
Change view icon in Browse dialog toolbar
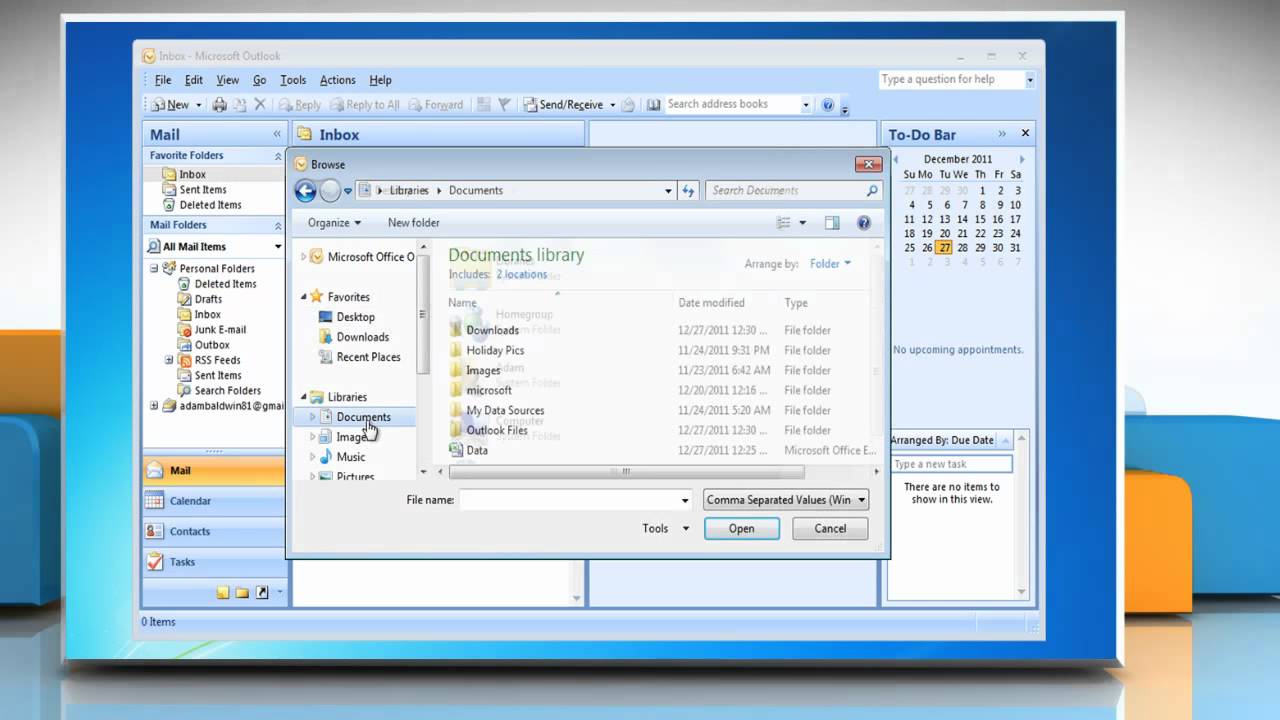click(x=784, y=223)
